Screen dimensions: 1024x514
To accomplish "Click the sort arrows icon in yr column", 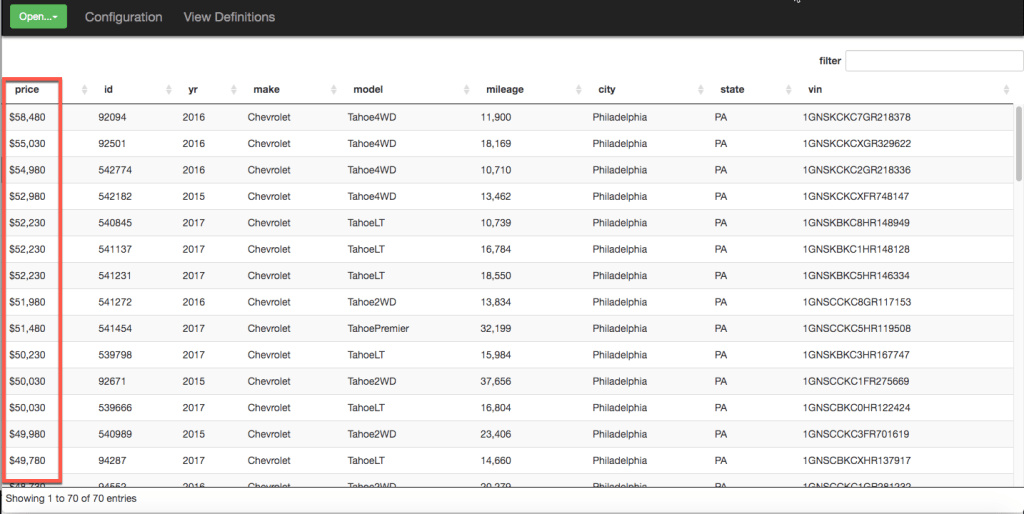I will tap(232, 90).
